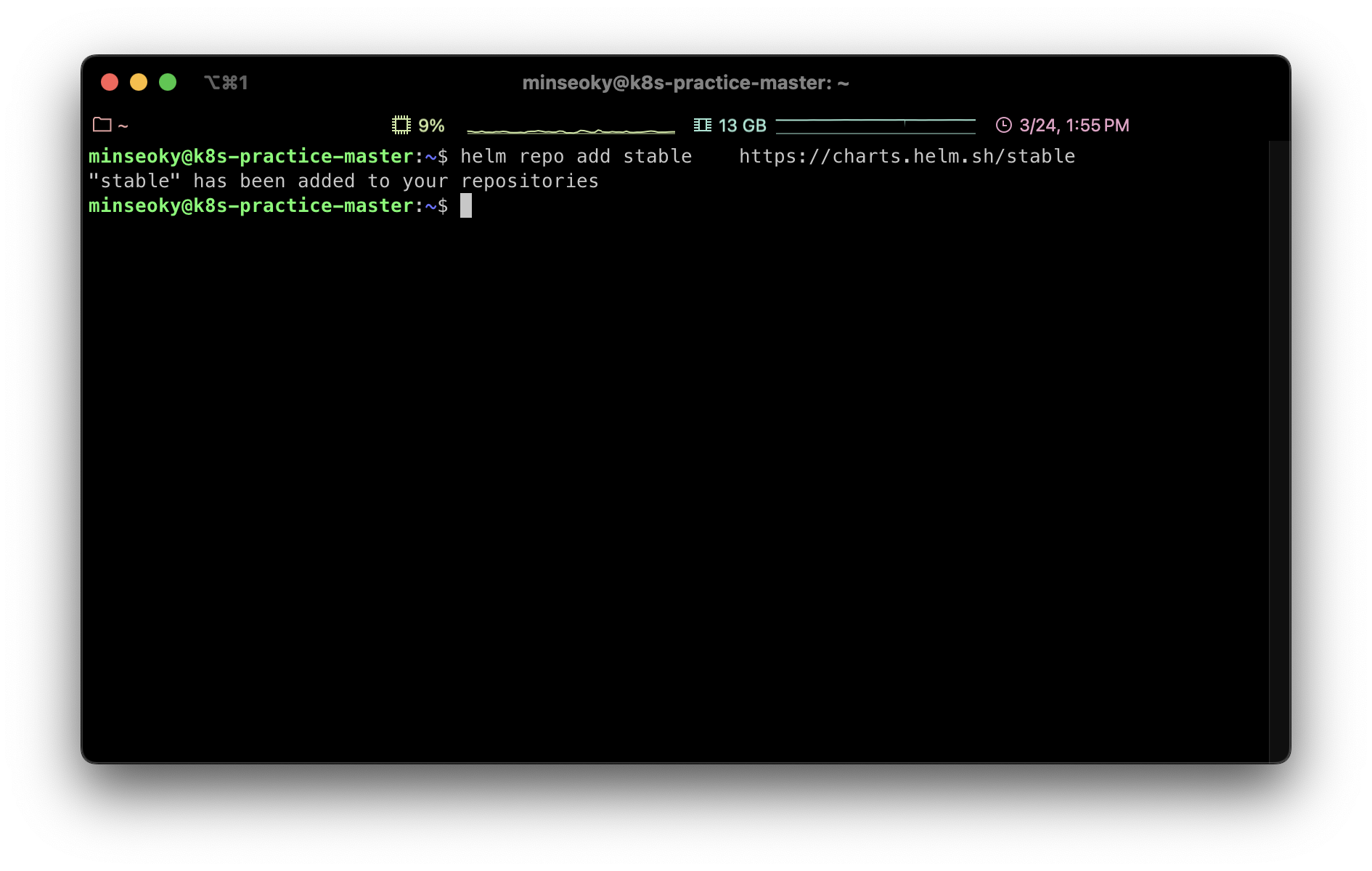Image resolution: width=1372 pixels, height=871 pixels.
Task: Click the ⌥⌘1 window shortcut indicator
Action: point(226,83)
